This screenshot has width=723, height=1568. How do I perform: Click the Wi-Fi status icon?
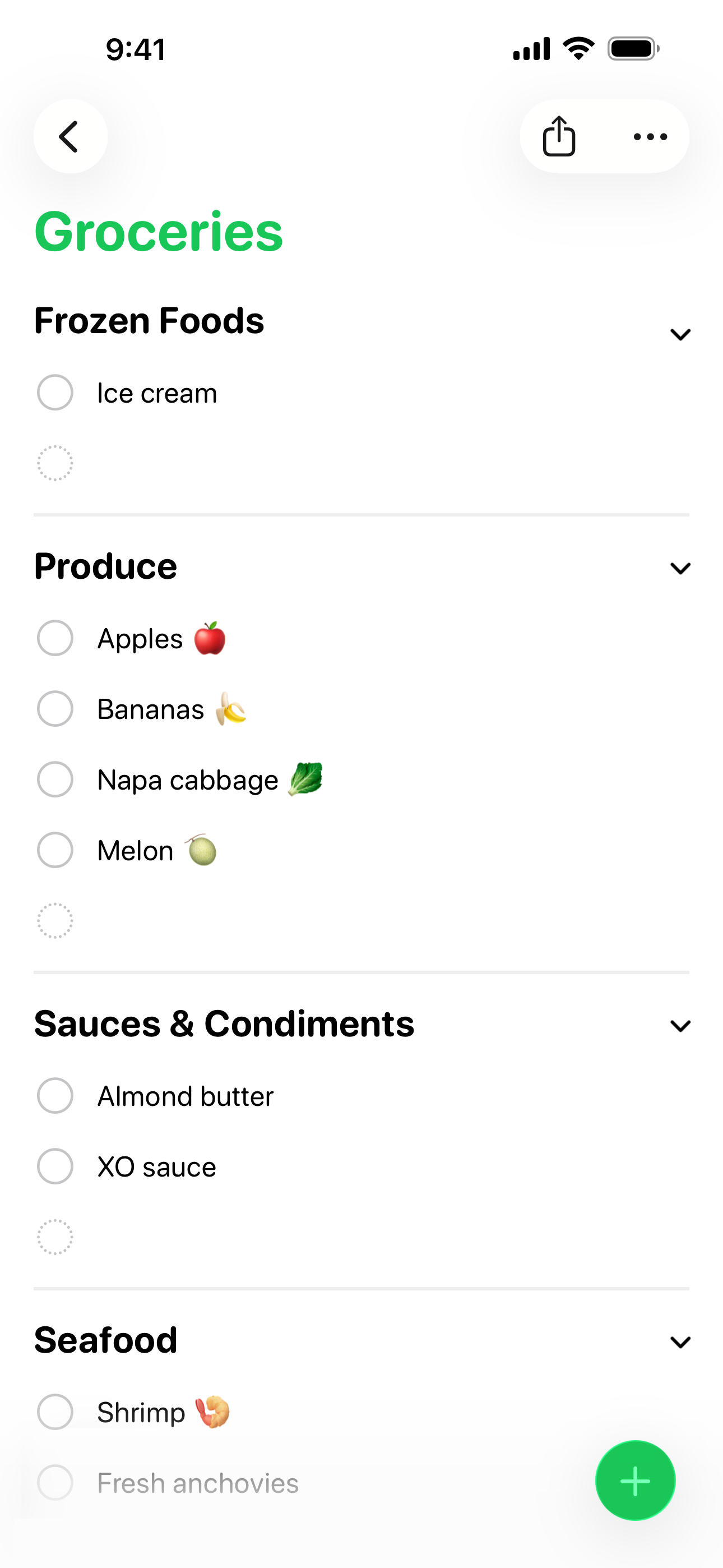(x=578, y=49)
